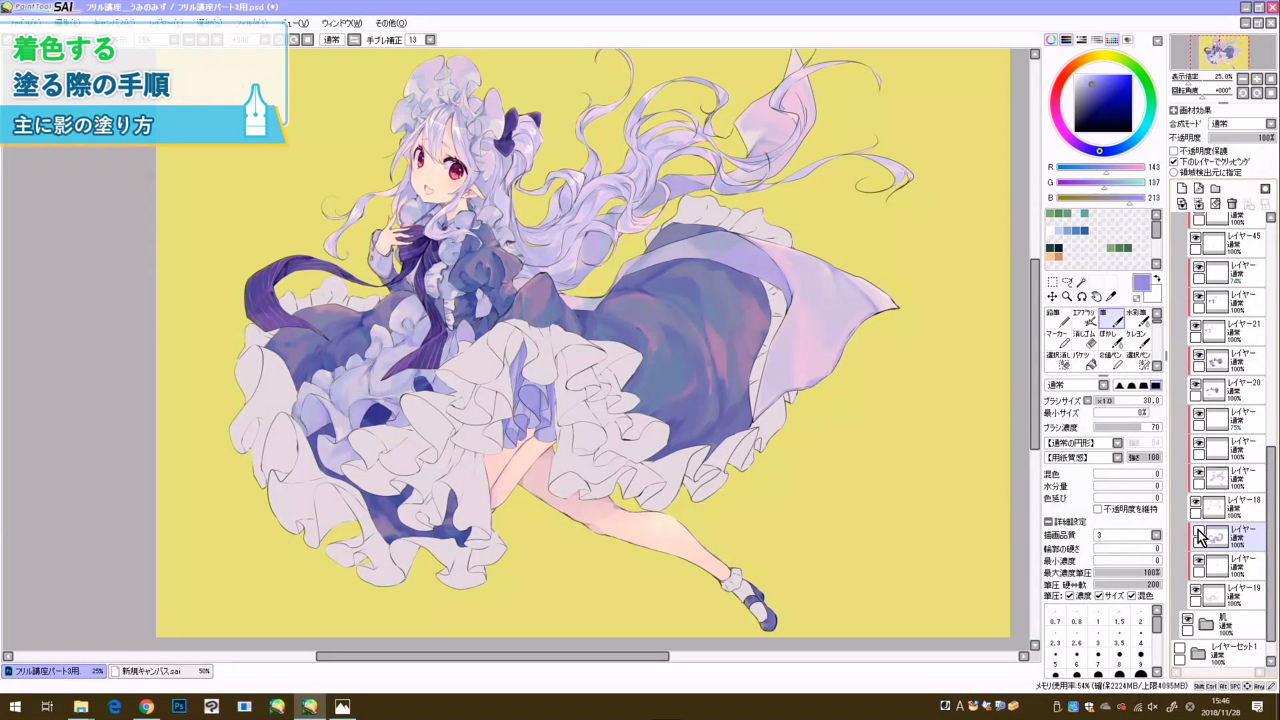The width and height of the screenshot is (1280, 720).
Task: Hide layer レイヤー21 with eye icon
Action: [x=1195, y=326]
